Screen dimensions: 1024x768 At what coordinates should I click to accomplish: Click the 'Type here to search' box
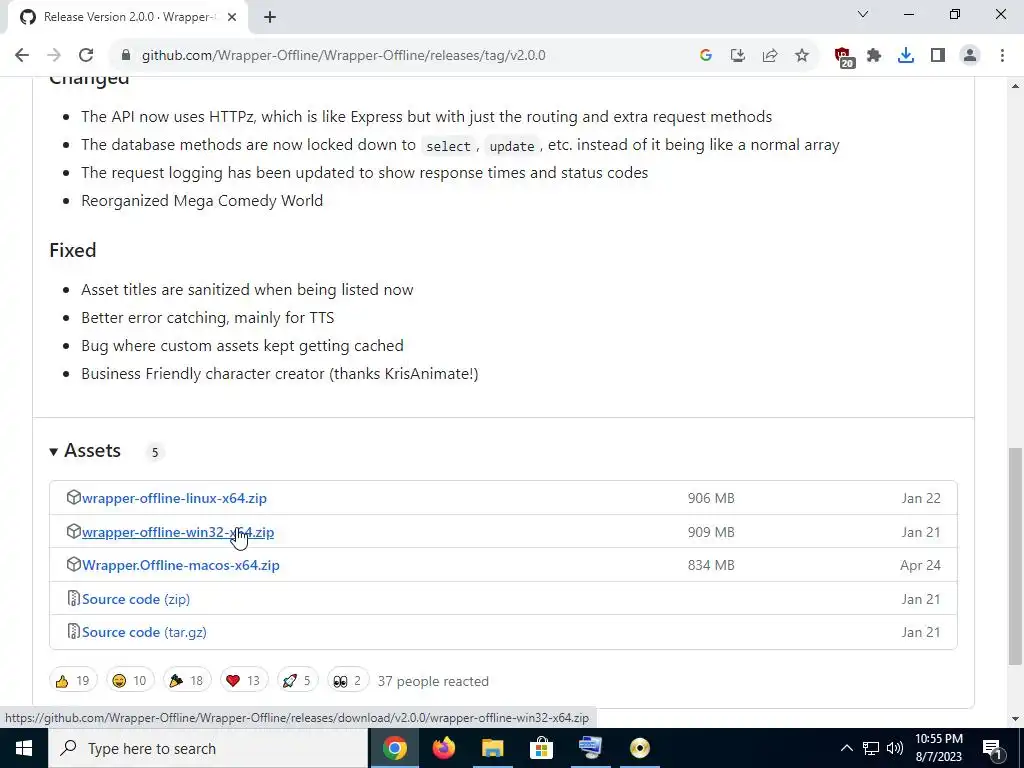point(208,748)
